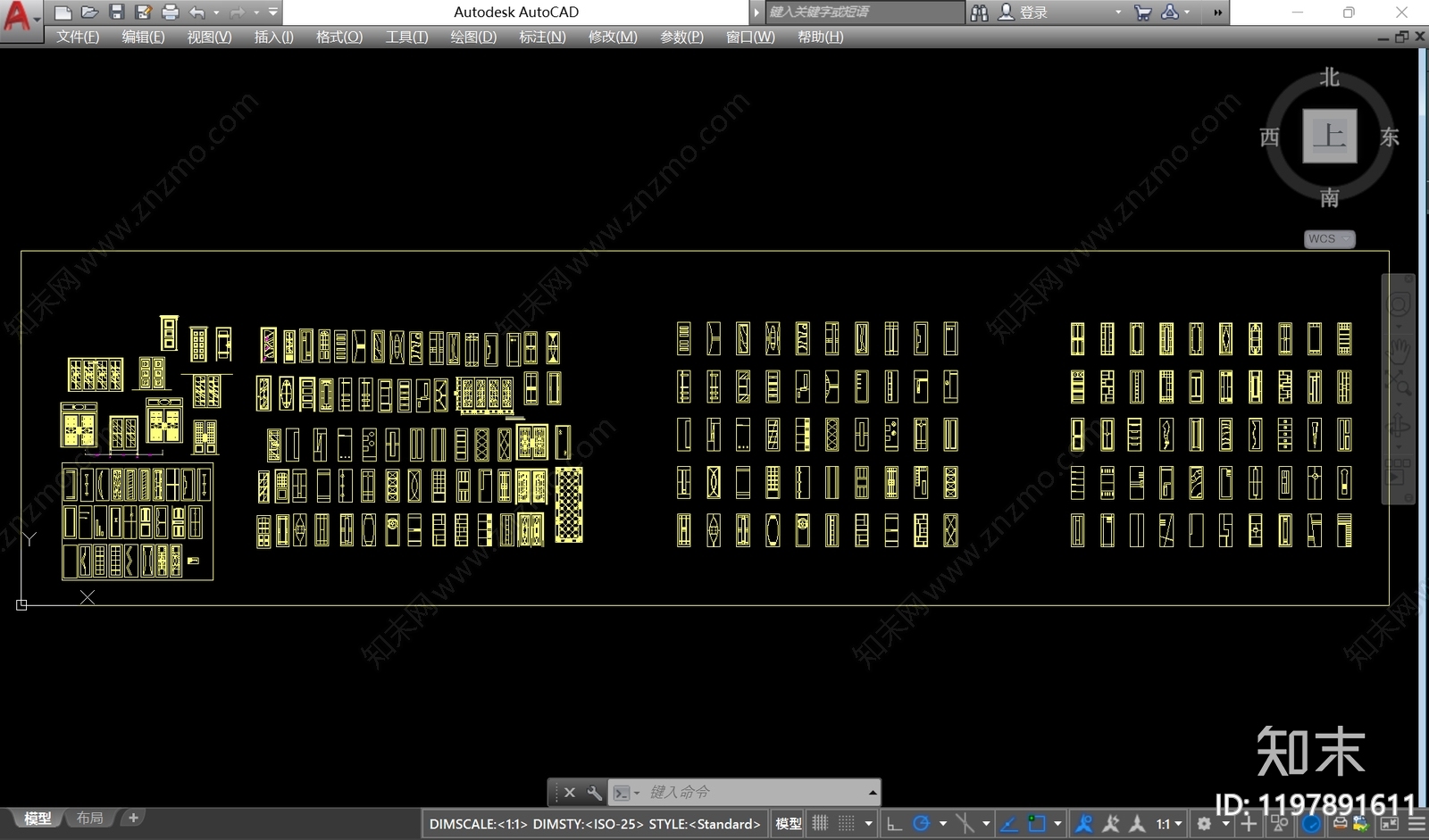
Task: Open the 绘图(D) menu
Action: (x=473, y=37)
